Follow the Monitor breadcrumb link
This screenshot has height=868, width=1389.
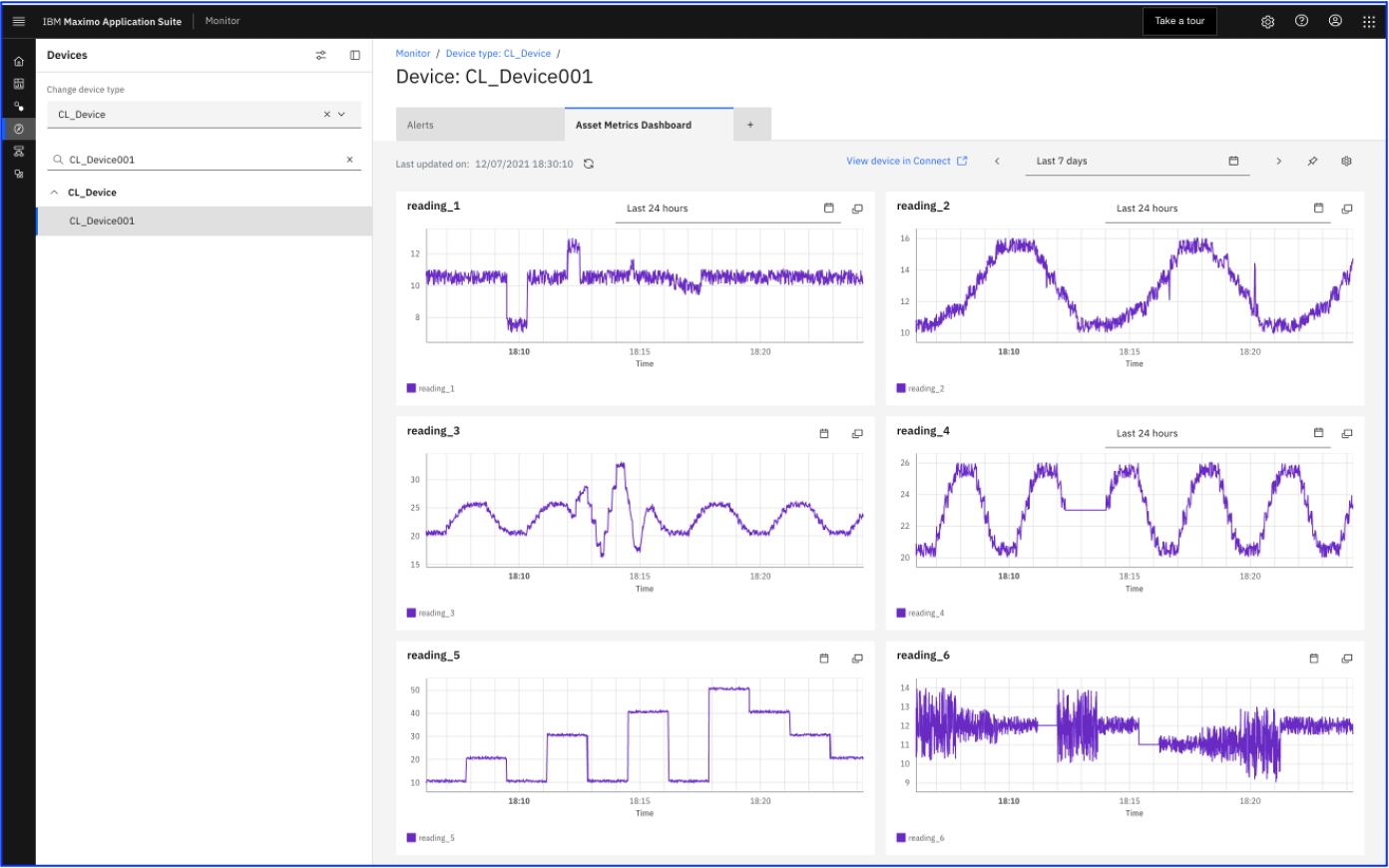tap(413, 54)
